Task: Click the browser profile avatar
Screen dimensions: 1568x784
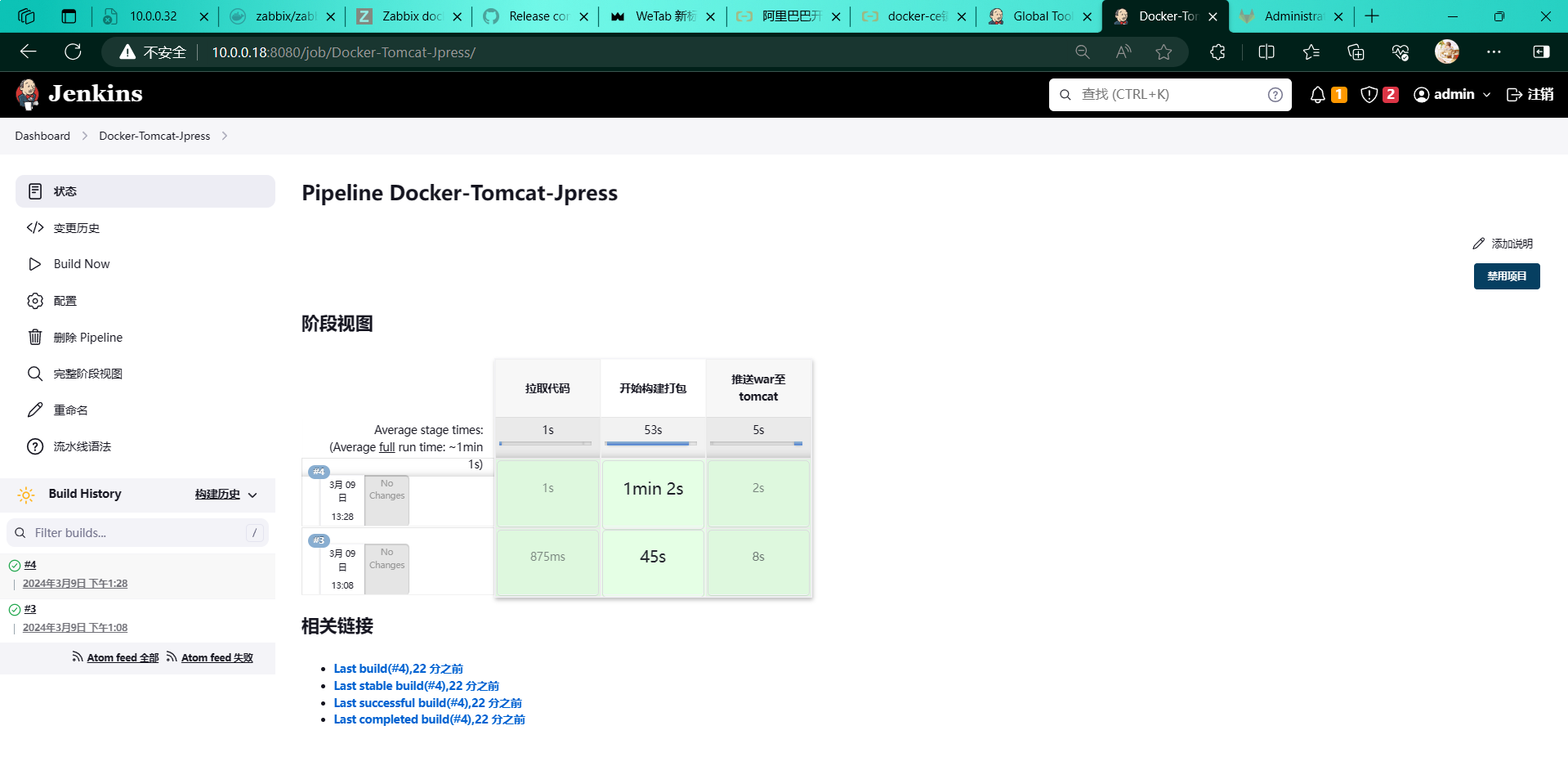Action: [1447, 52]
